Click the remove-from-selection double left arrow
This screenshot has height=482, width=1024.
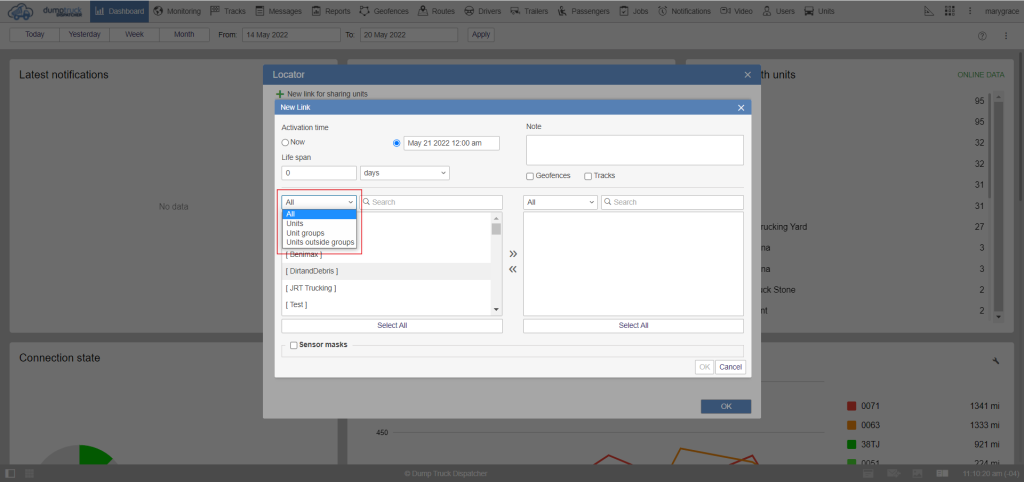click(513, 269)
